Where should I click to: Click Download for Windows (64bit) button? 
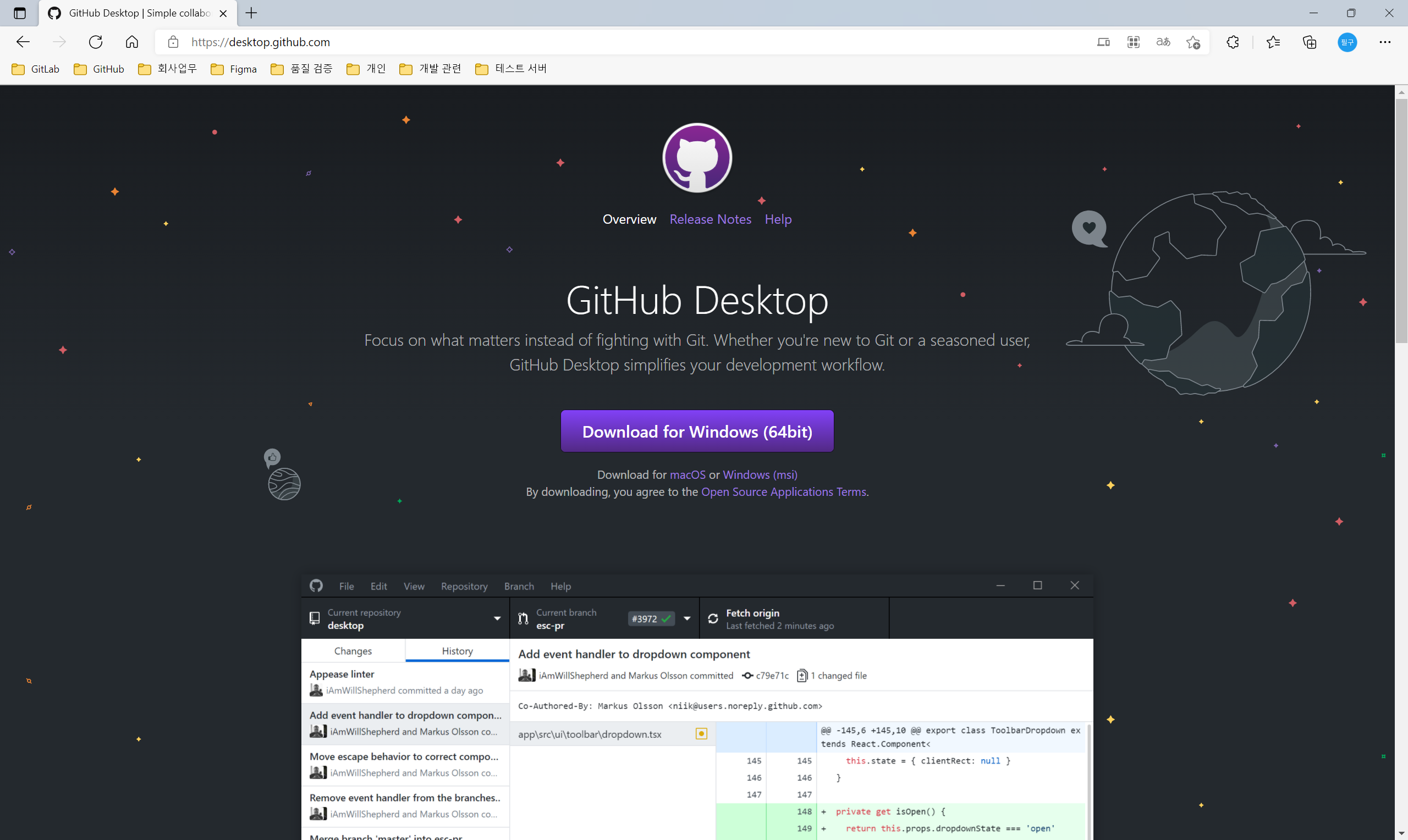(697, 432)
